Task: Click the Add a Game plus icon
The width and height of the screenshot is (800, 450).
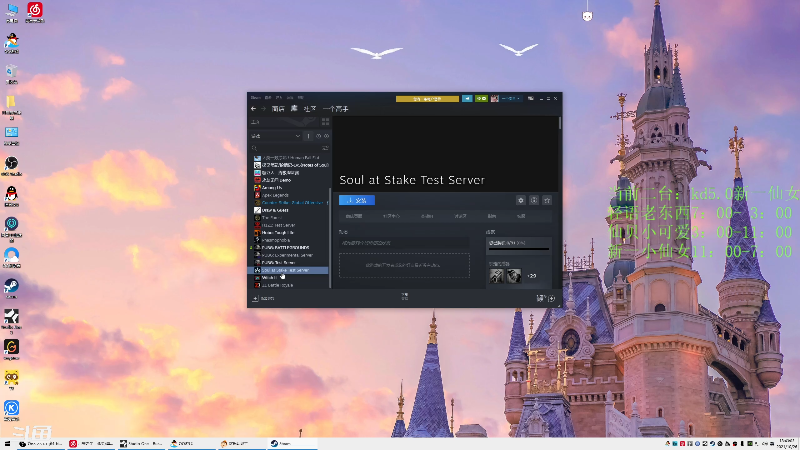Action: click(x=256, y=298)
